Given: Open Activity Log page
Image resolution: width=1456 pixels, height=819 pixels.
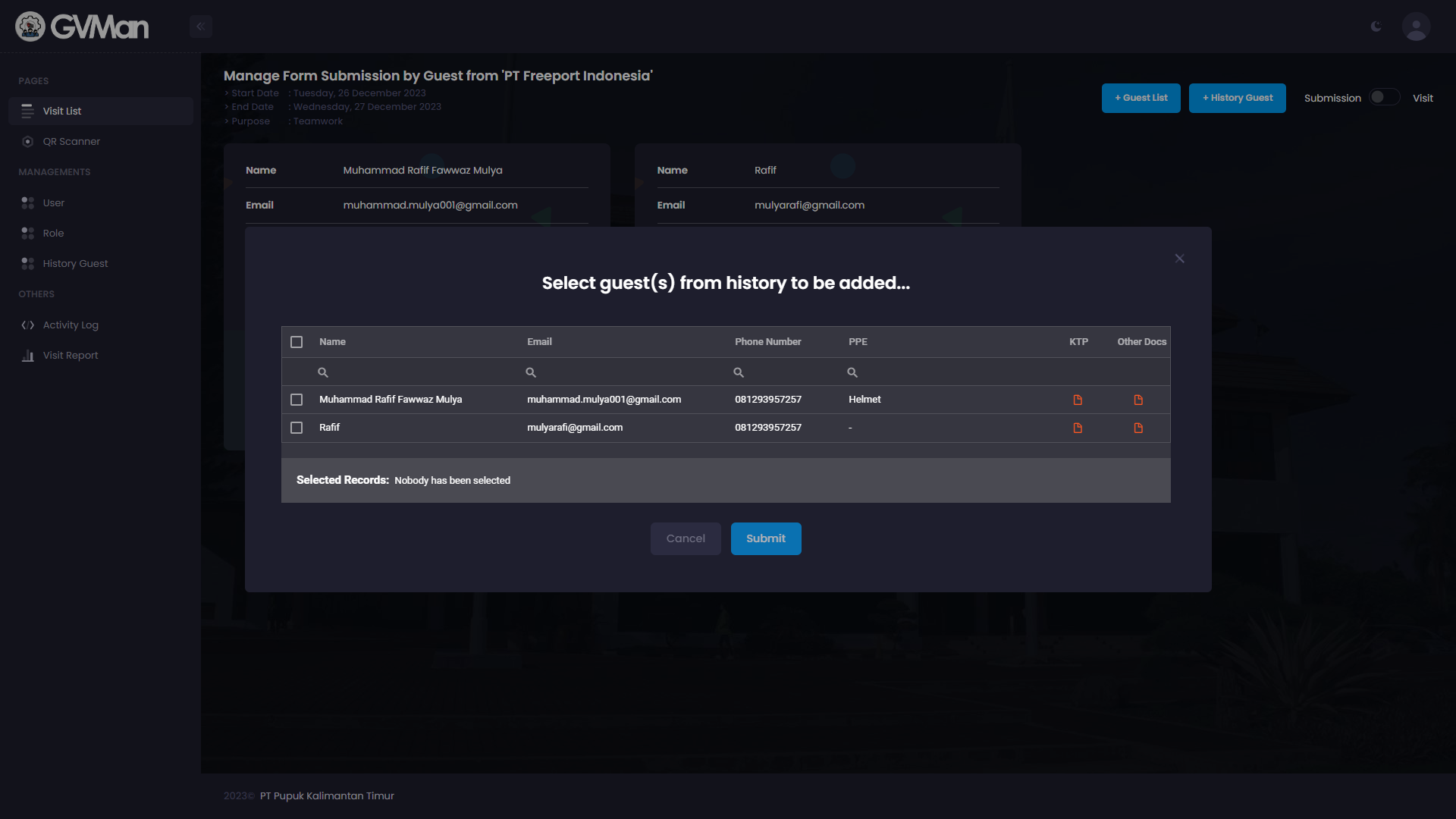Looking at the screenshot, I should (101, 325).
